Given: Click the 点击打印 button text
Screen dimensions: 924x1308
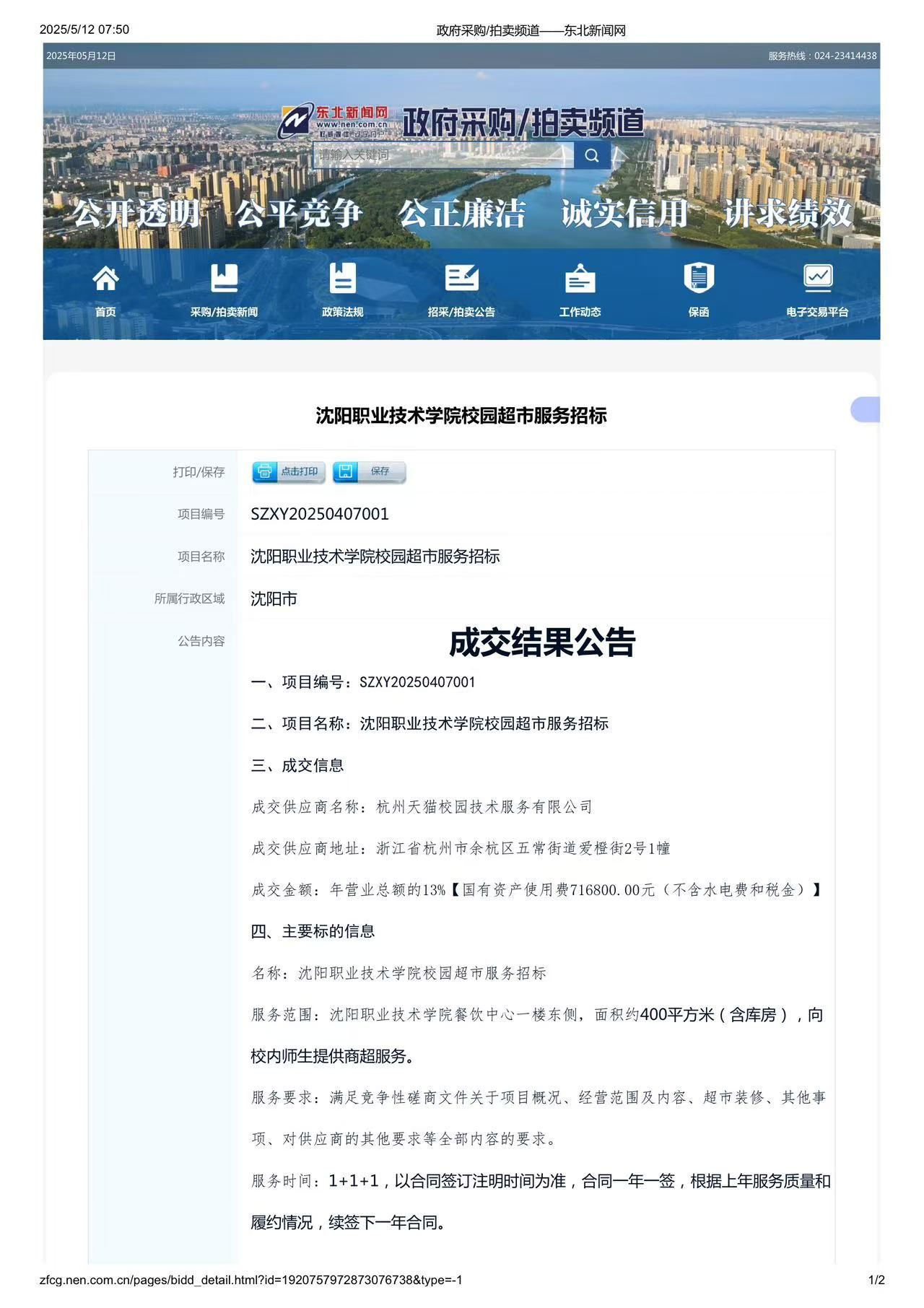Looking at the screenshot, I should (x=300, y=471).
